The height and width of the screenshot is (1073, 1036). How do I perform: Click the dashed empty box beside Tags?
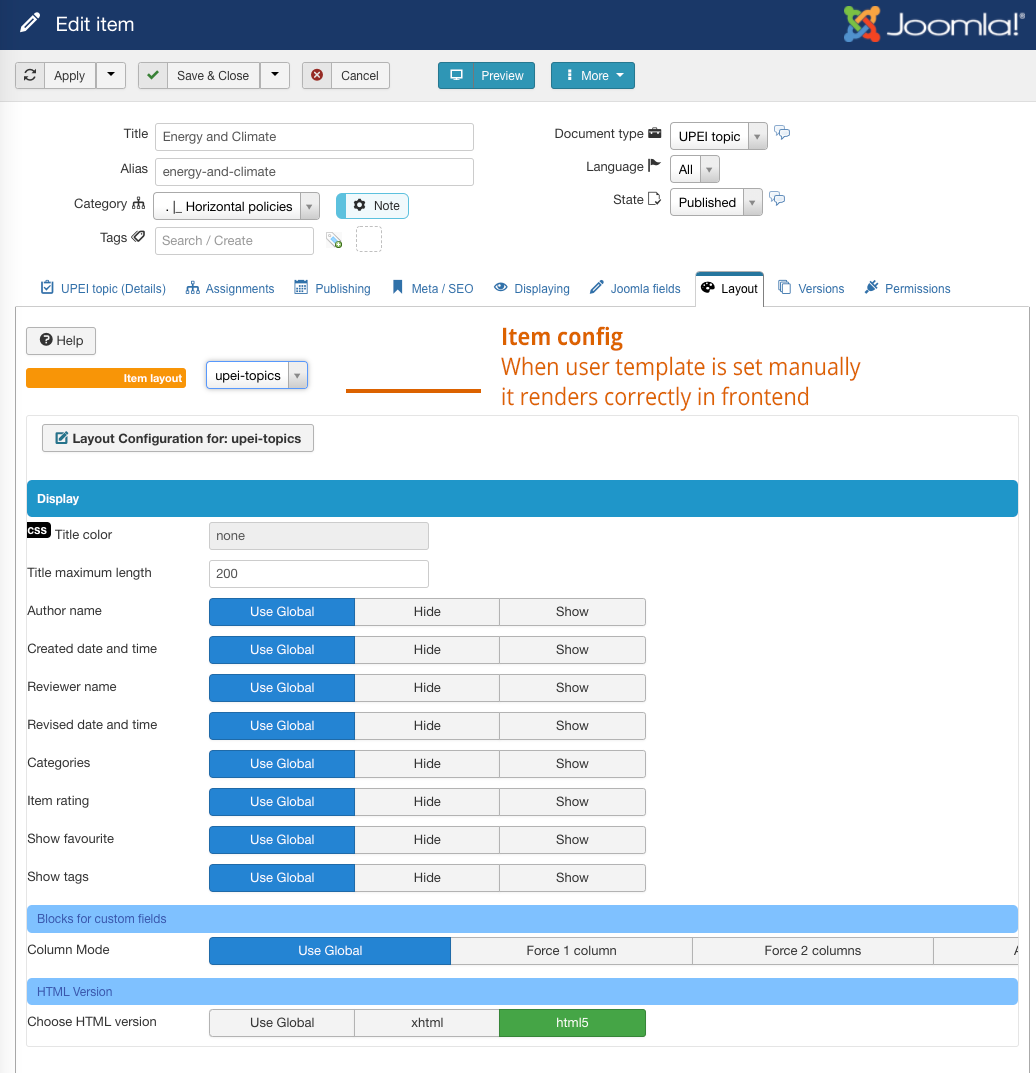(369, 240)
